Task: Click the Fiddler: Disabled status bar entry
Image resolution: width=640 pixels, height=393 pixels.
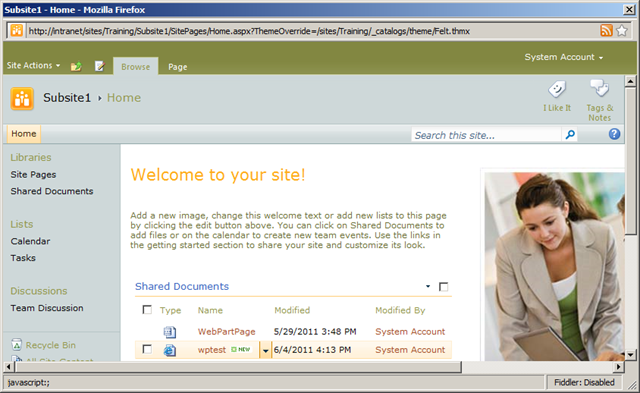Action: click(x=584, y=382)
